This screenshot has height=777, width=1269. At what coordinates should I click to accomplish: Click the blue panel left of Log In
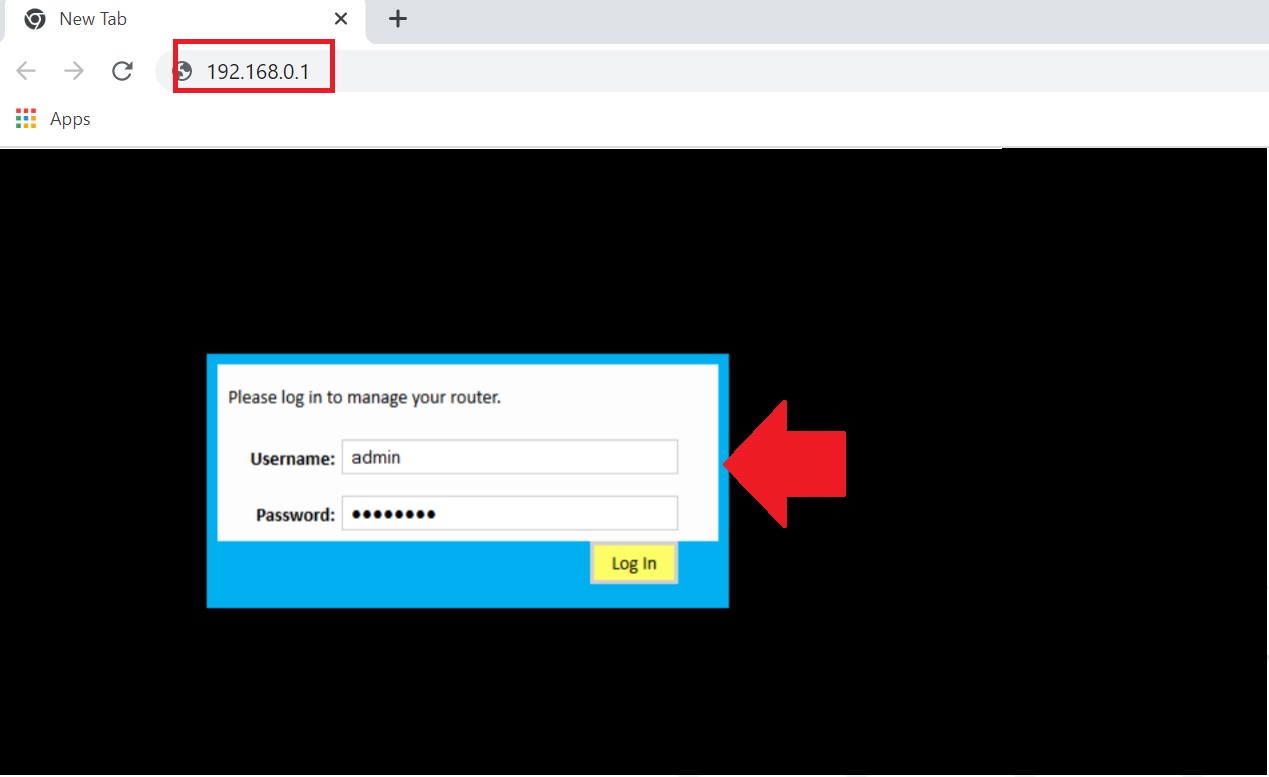click(x=400, y=574)
